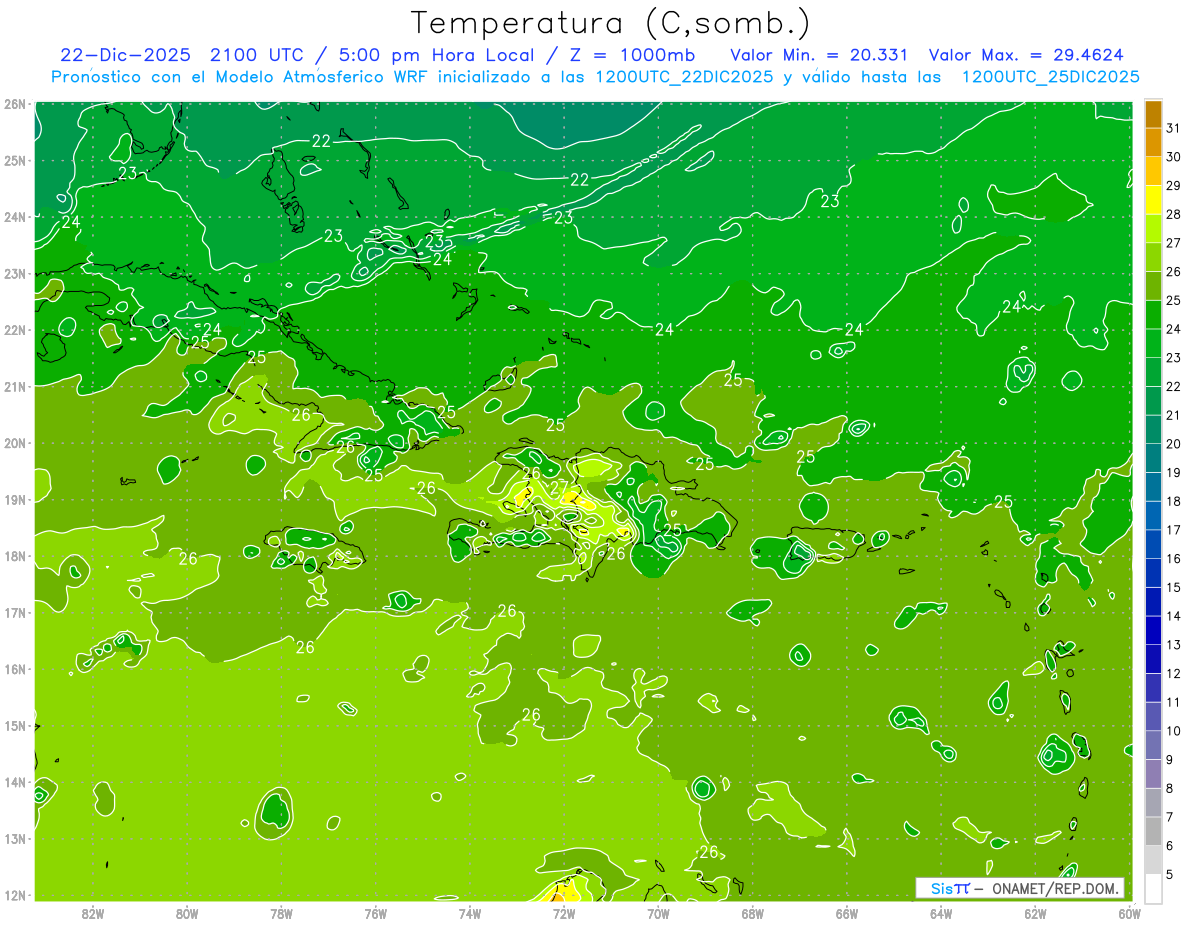
Task: Pick the green legend swatch between 23 and 24
Action: click(x=1153, y=343)
